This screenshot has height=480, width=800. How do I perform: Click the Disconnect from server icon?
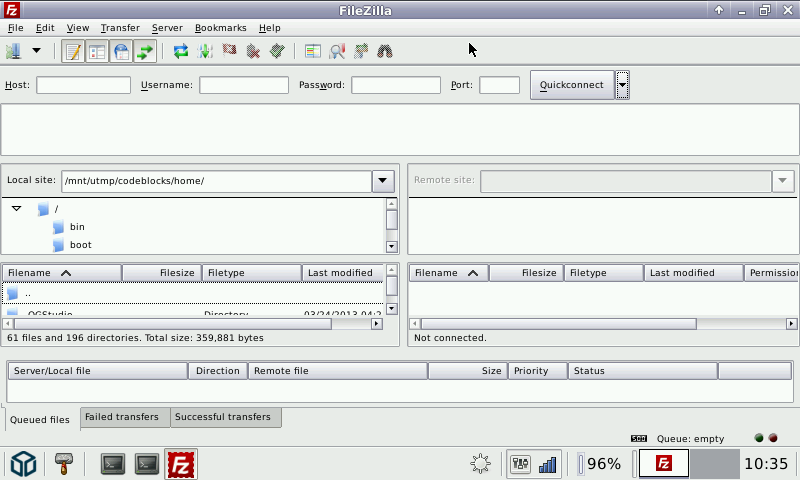pos(253,51)
